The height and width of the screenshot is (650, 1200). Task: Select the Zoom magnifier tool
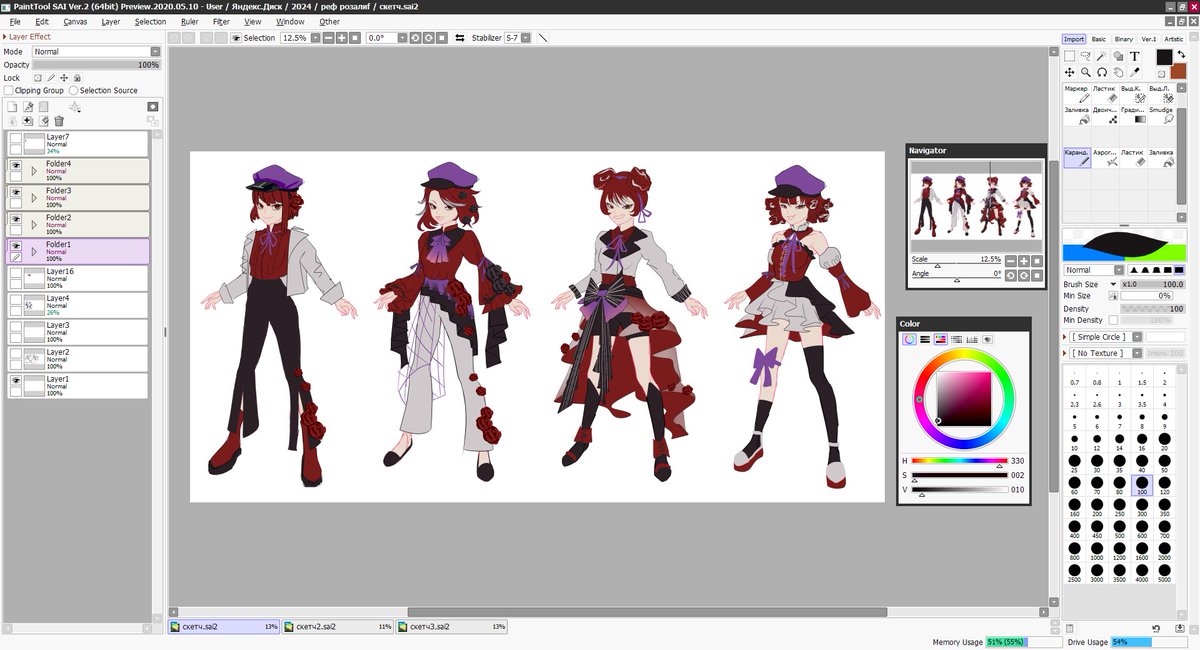click(x=1086, y=72)
